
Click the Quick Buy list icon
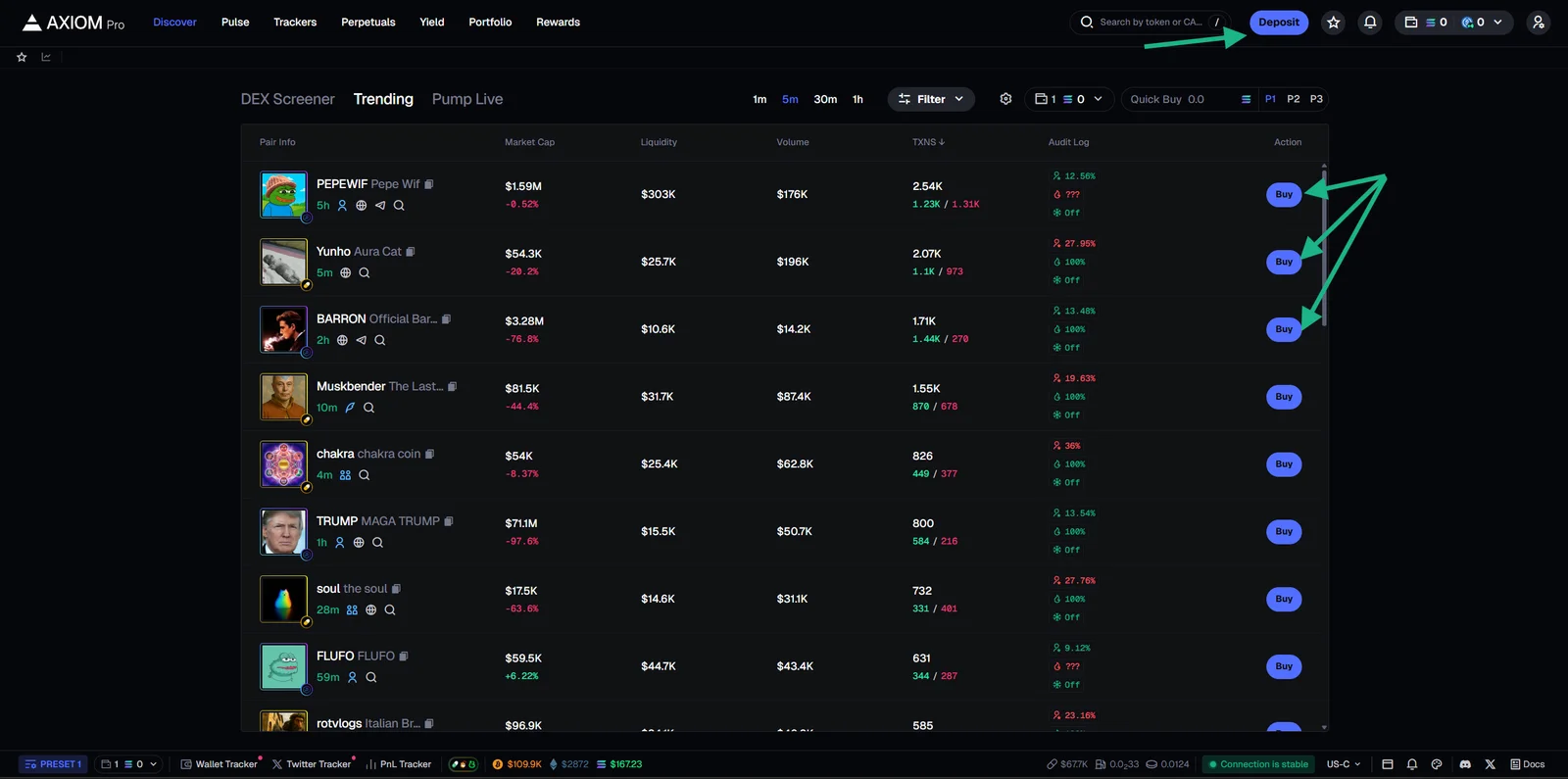click(1246, 99)
